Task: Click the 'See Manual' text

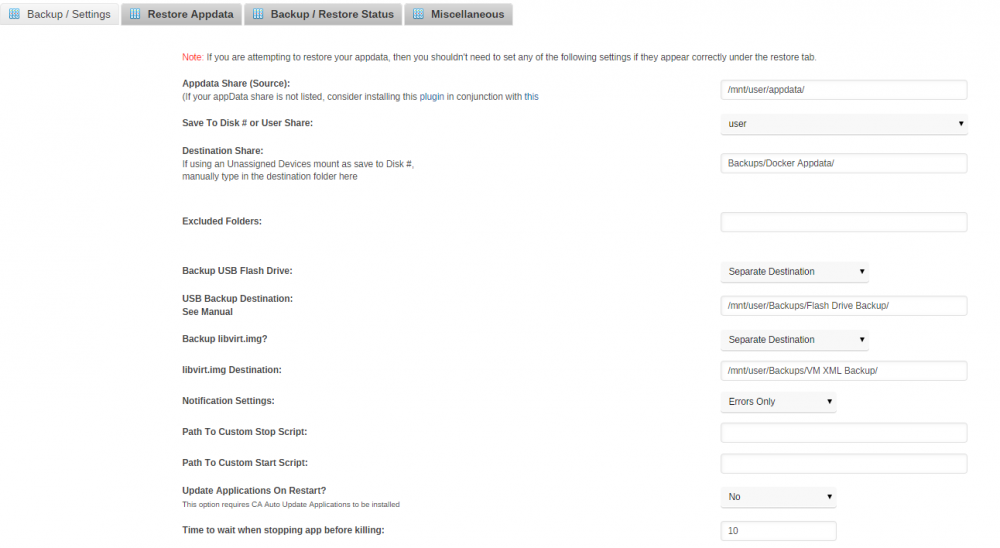Action: click(x=207, y=312)
